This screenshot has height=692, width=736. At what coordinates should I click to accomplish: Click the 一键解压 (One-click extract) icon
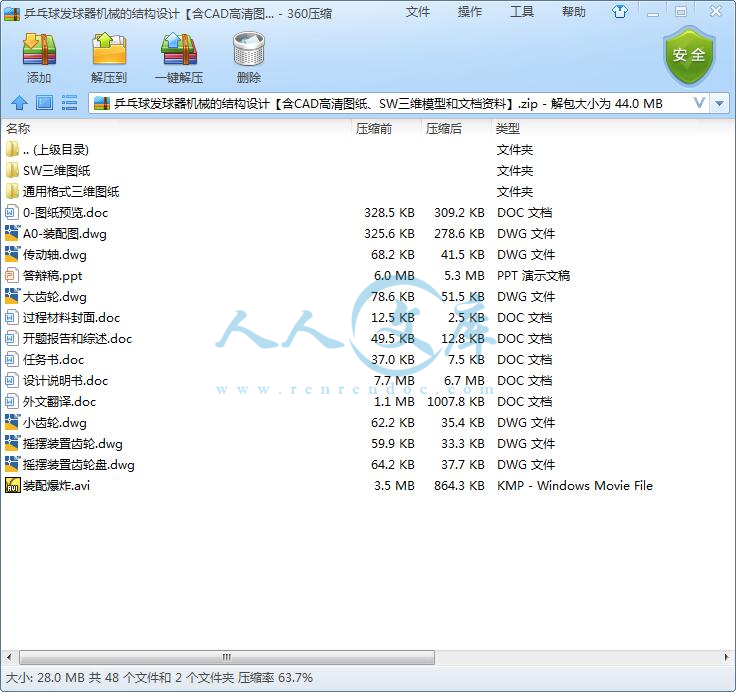click(179, 49)
